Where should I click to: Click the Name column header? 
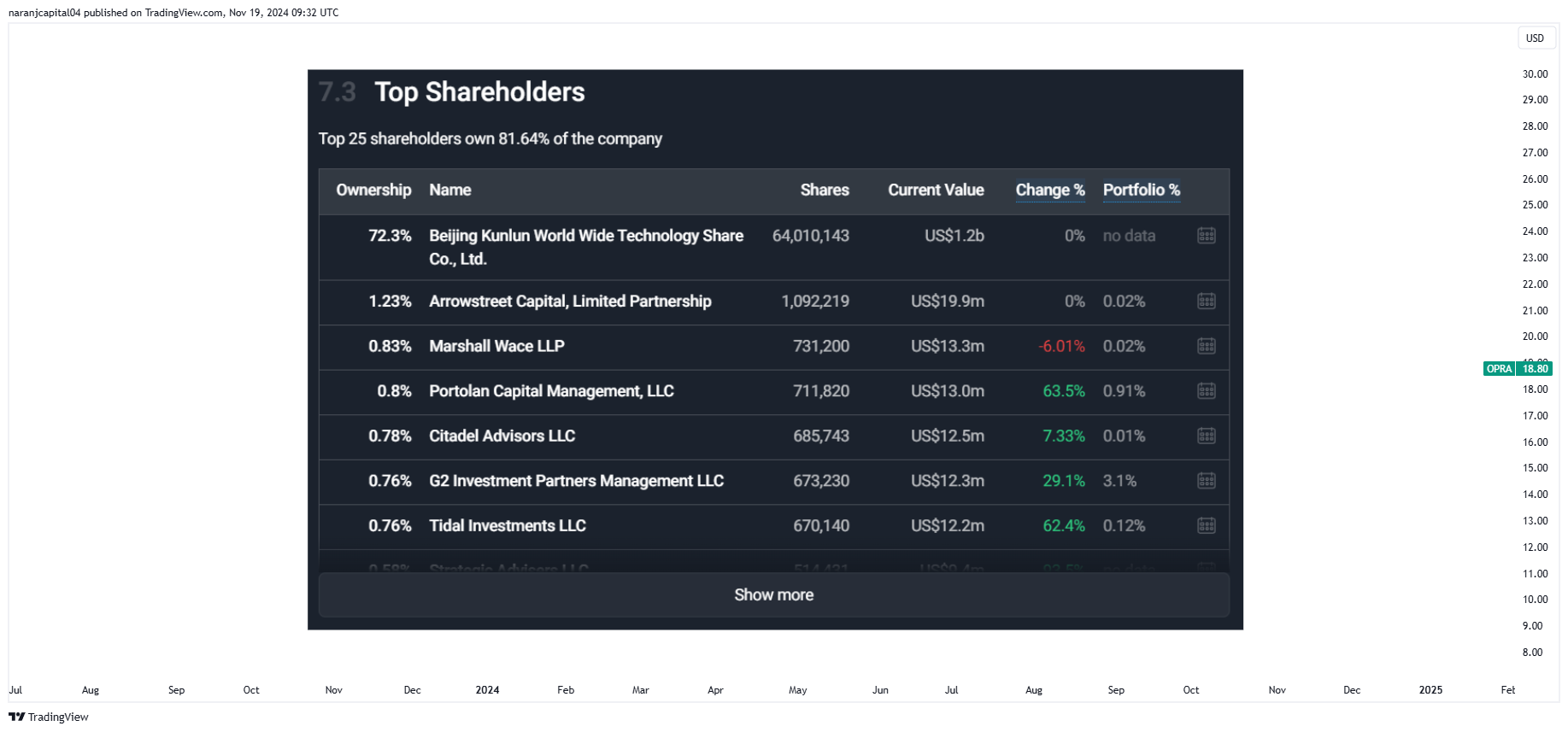[x=450, y=190]
